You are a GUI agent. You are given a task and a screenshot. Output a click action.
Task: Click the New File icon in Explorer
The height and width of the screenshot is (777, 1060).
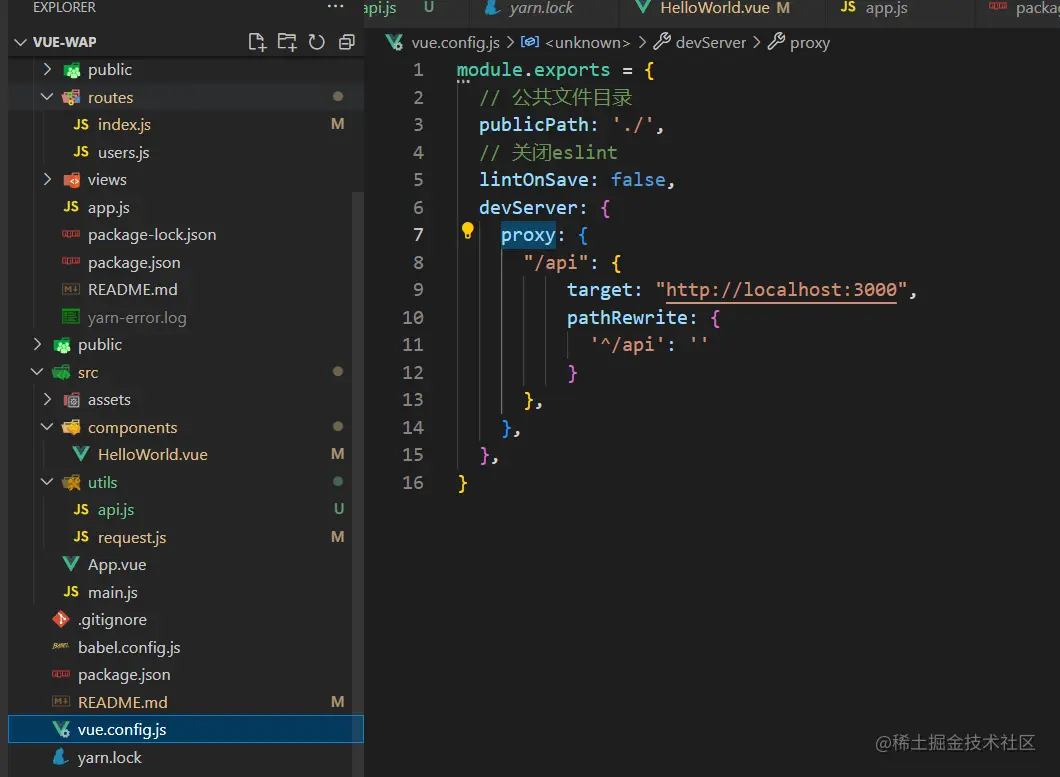257,42
